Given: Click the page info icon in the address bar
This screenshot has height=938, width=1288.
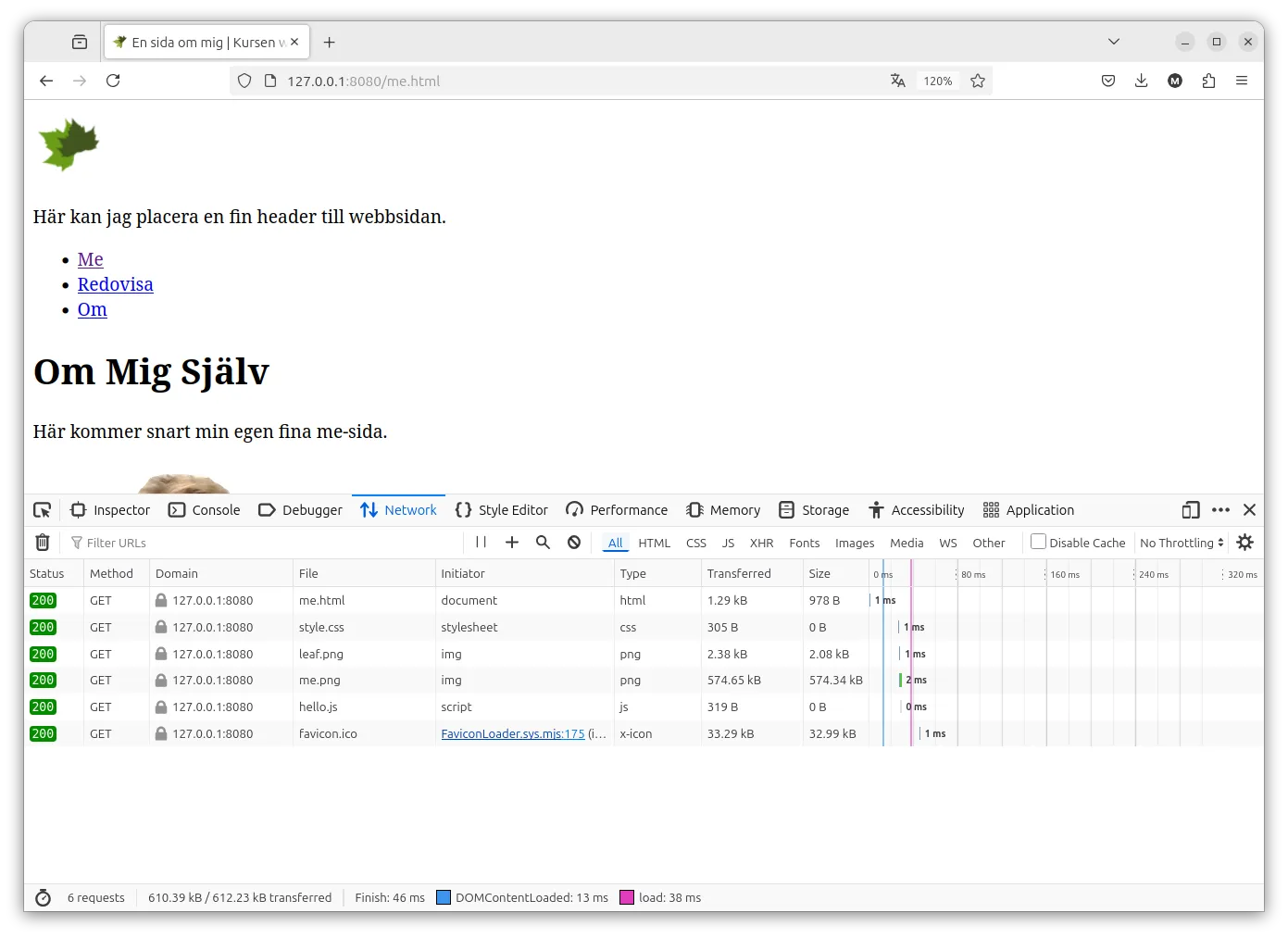Looking at the screenshot, I should point(270,81).
